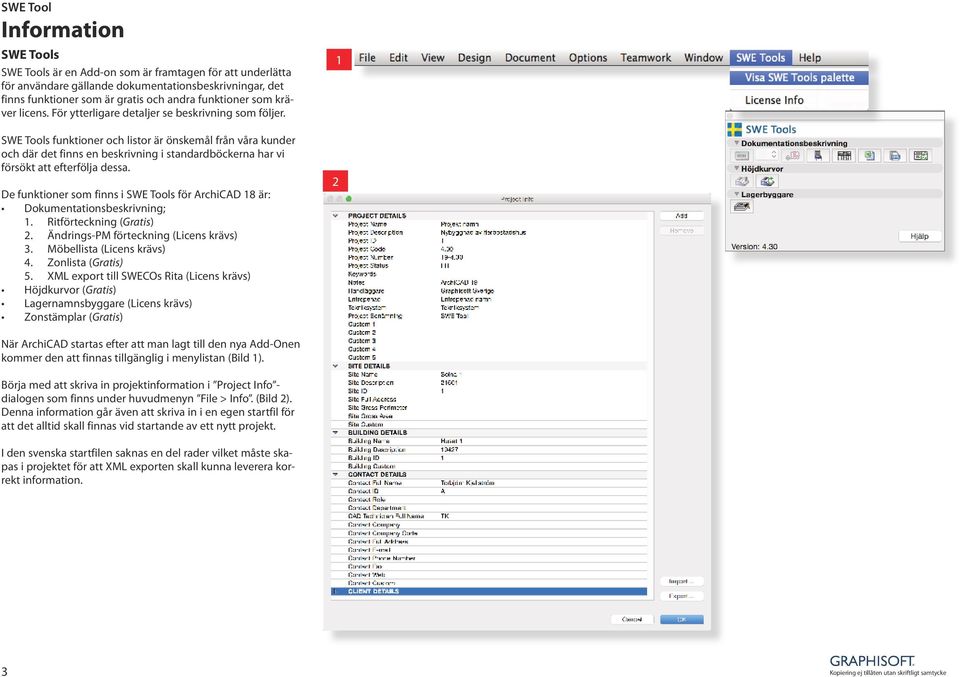Click the 'Version: 4.30' label in palette

pos(754,247)
